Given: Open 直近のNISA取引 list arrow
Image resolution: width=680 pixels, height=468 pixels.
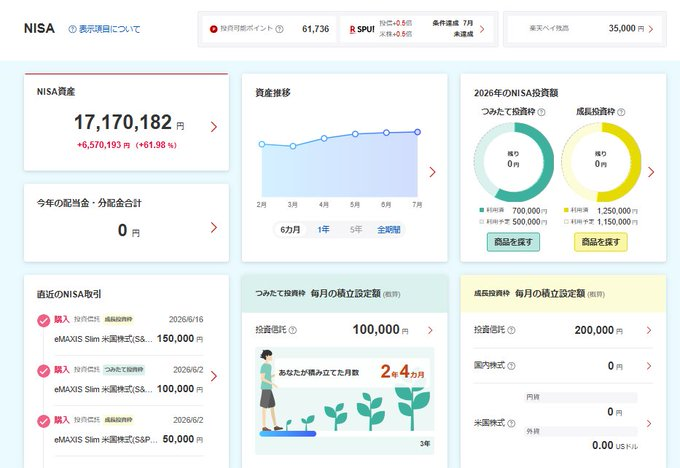Looking at the screenshot, I should 213,376.
